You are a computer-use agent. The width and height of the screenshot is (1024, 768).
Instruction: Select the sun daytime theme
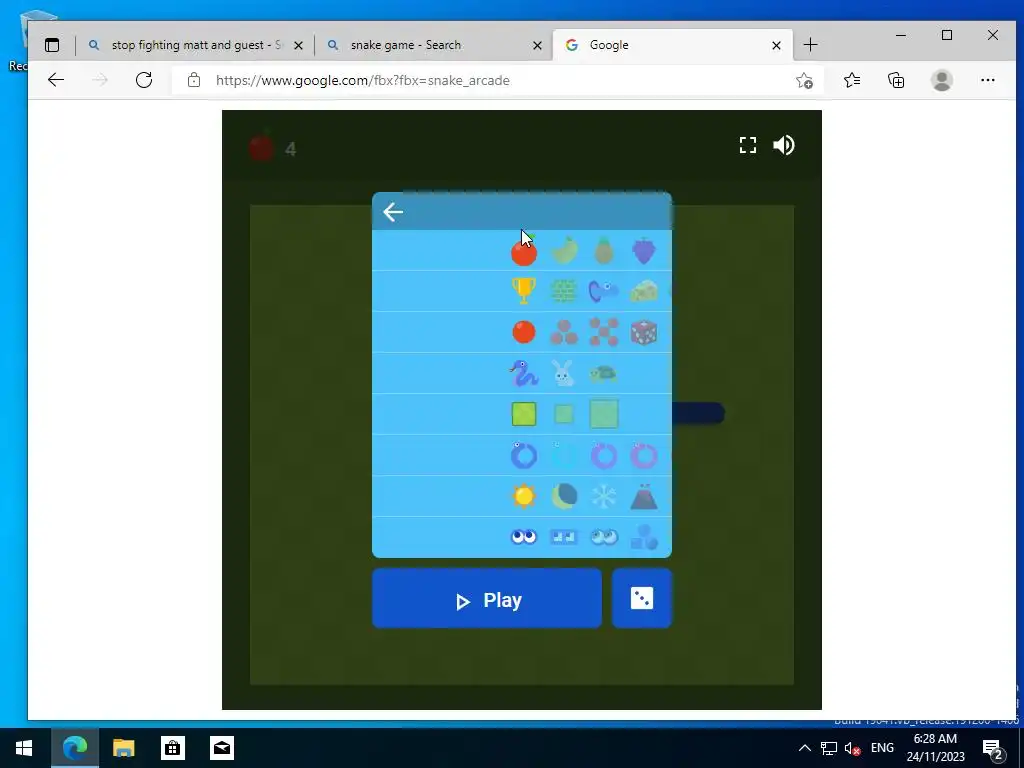[x=524, y=496]
